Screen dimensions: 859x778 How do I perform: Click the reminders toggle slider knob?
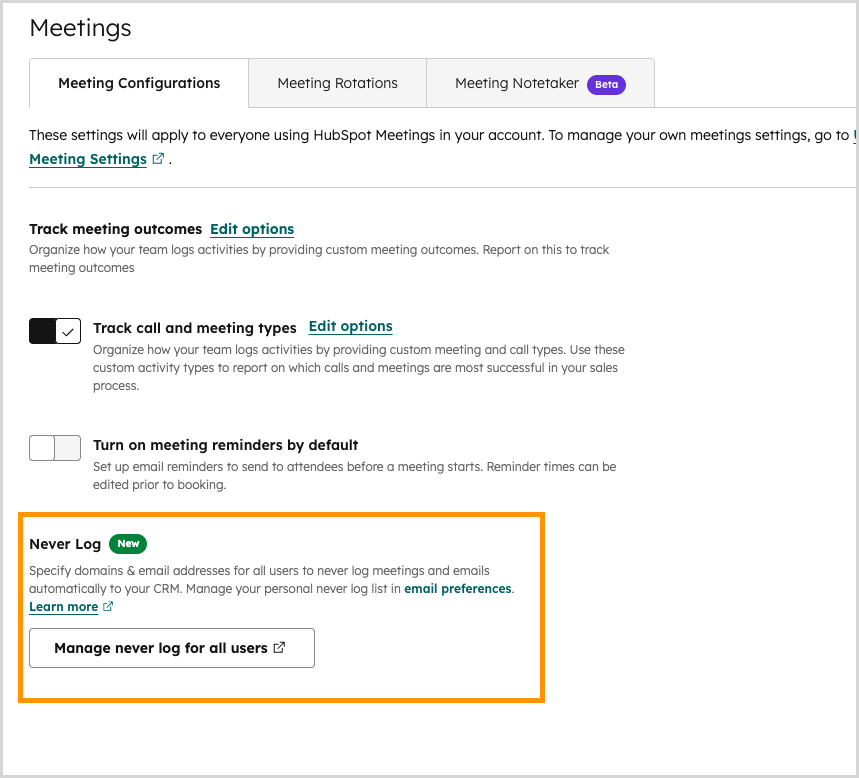tap(40, 448)
